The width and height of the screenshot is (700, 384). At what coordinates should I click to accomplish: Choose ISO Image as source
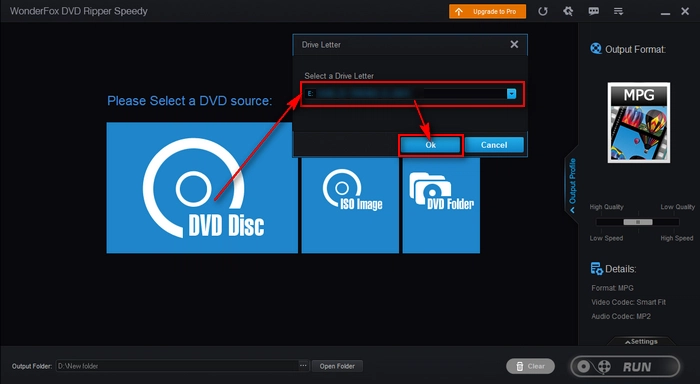[x=350, y=205]
